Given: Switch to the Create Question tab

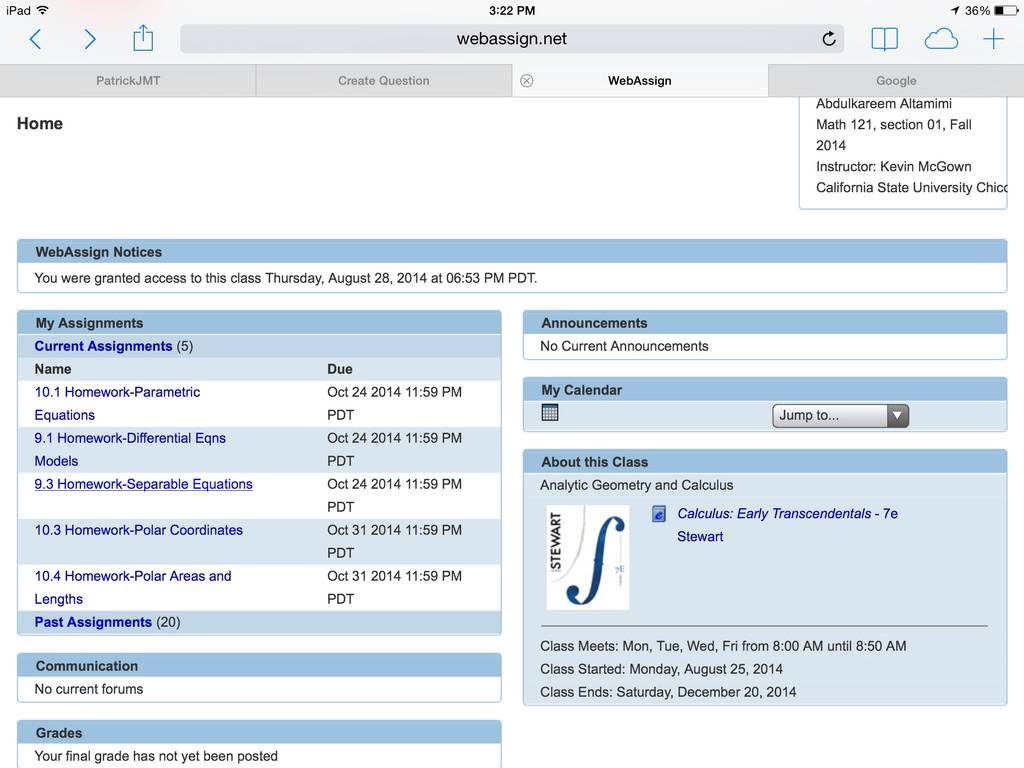Looking at the screenshot, I should coord(384,80).
